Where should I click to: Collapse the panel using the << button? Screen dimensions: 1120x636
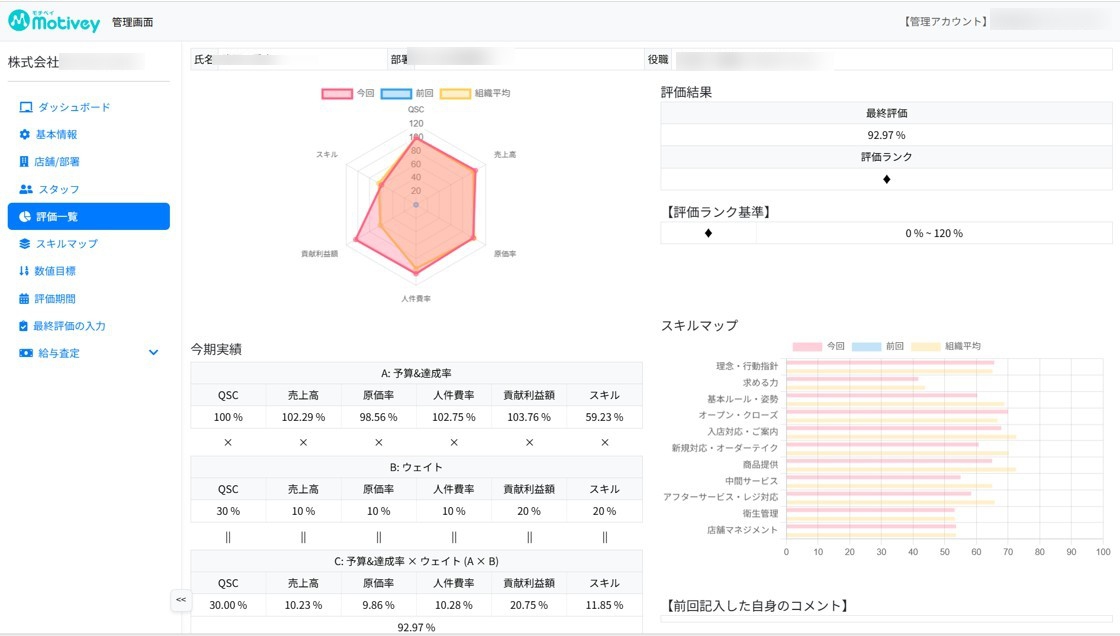click(180, 600)
